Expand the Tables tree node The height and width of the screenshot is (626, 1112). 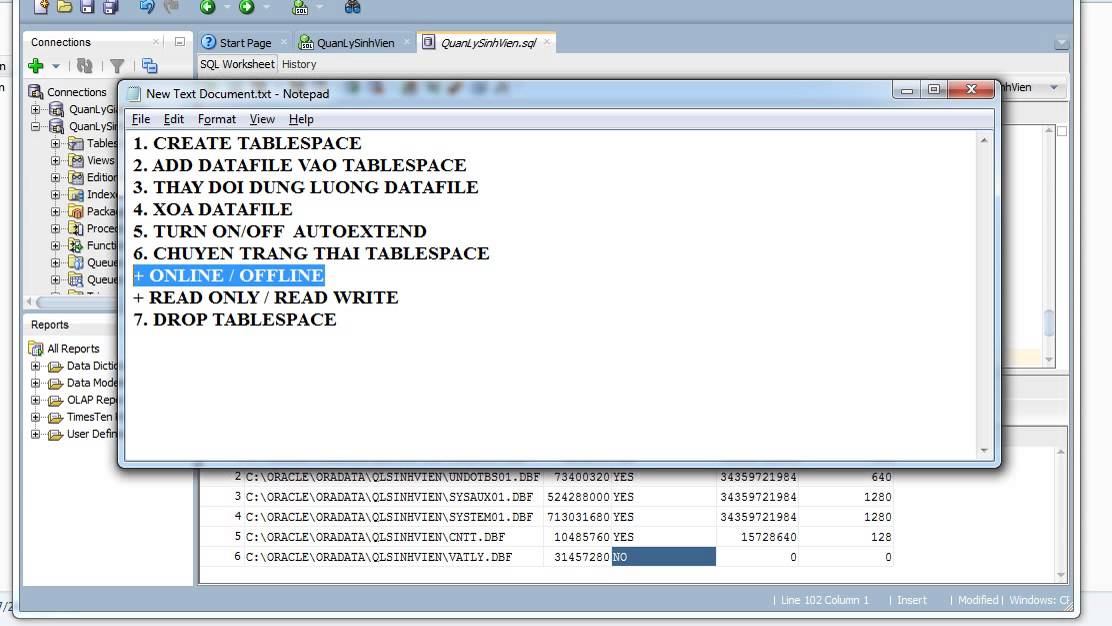click(x=55, y=144)
